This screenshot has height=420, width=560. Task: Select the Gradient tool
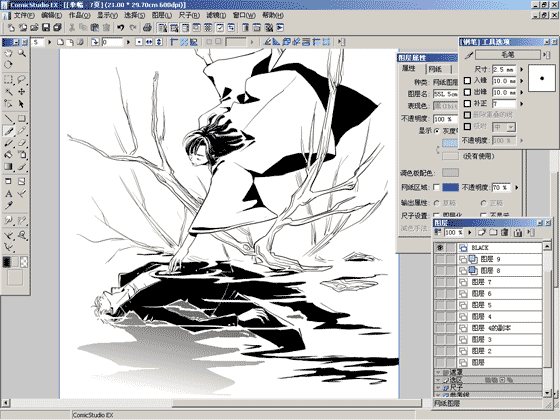tap(8, 167)
